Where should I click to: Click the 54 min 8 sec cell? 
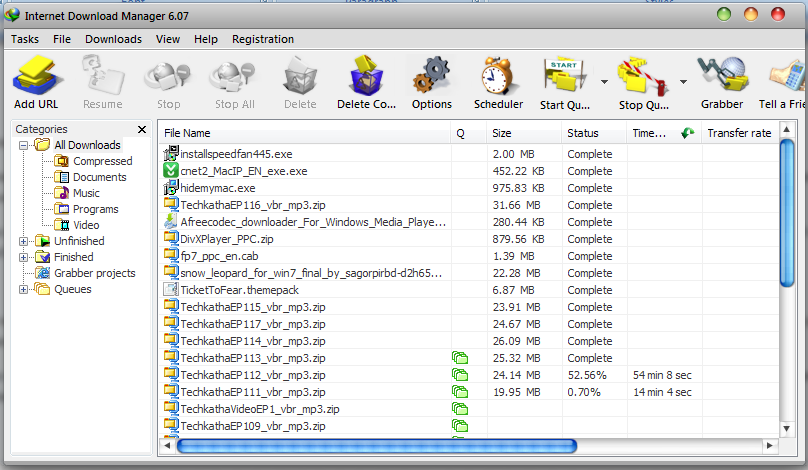click(662, 375)
